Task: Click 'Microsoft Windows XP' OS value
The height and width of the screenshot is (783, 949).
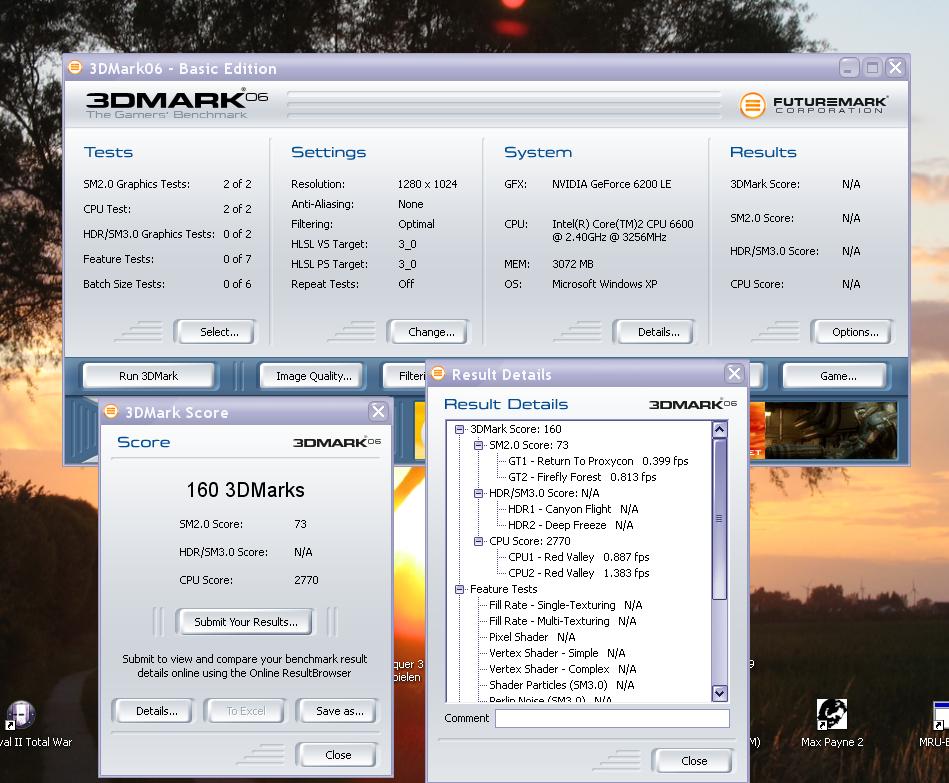Action: 605,284
